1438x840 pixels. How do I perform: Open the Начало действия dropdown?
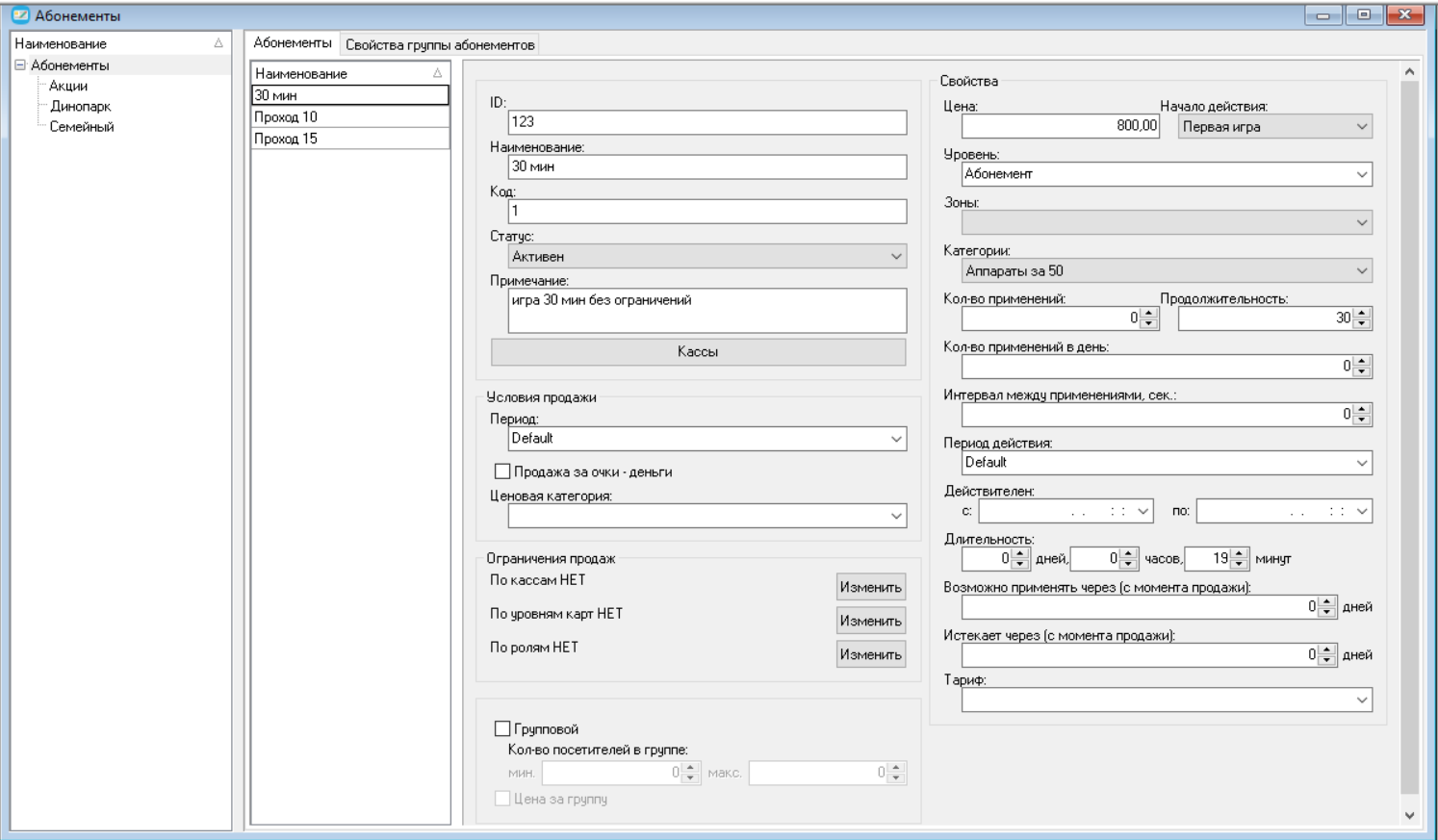pyautogui.click(x=1275, y=126)
